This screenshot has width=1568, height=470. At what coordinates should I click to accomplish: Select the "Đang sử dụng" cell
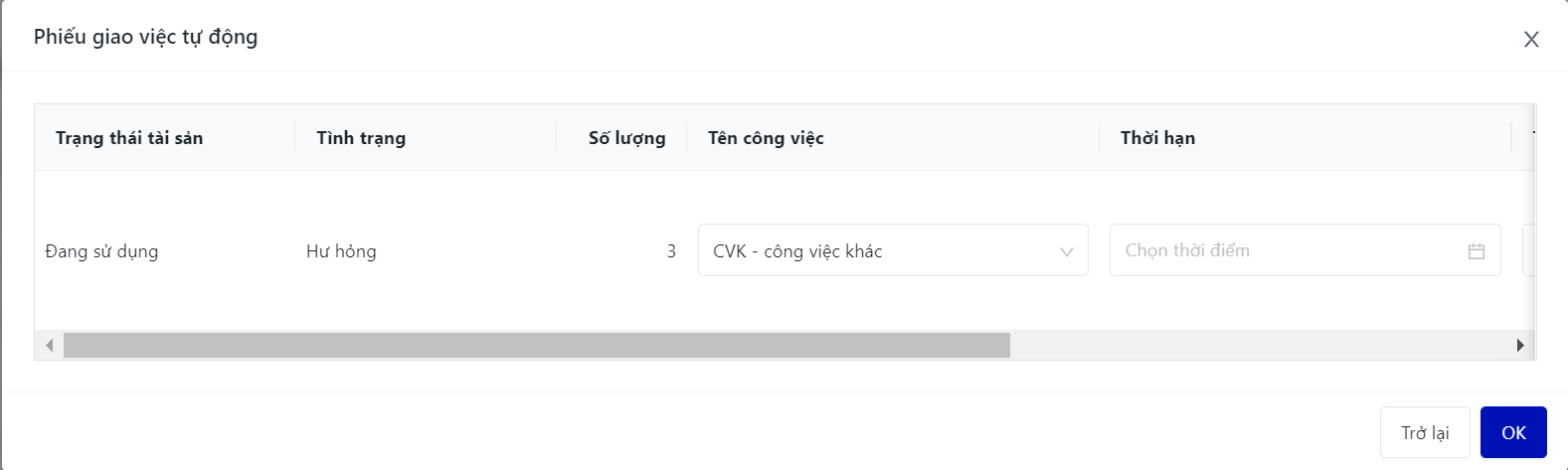coord(101,251)
